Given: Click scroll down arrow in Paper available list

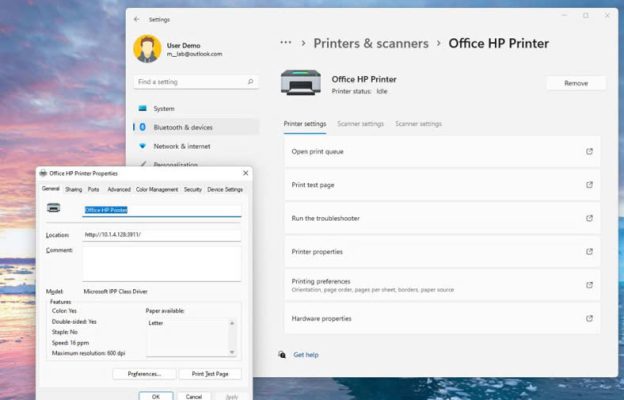Looking at the screenshot, I should pos(232,352).
